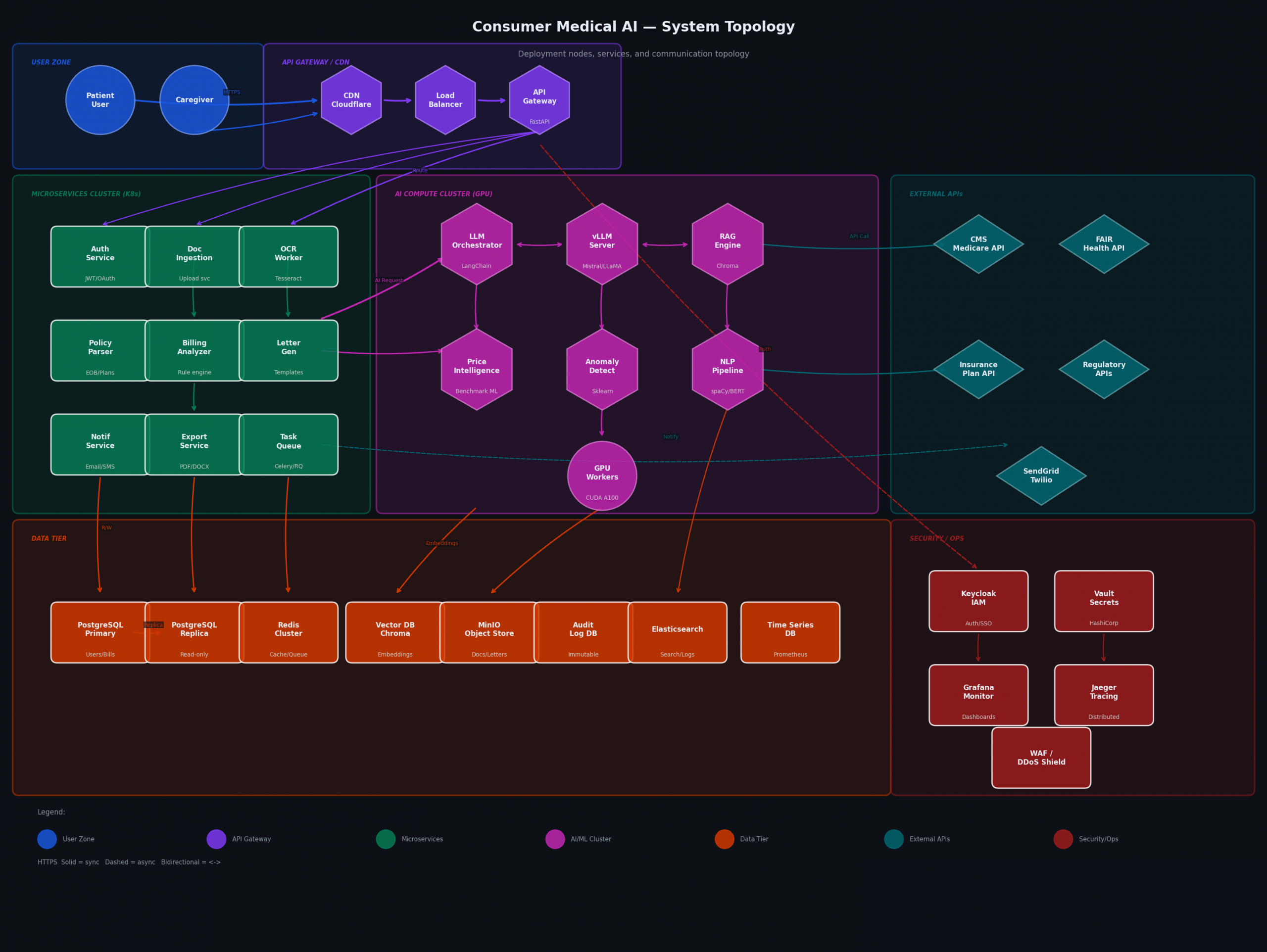The image size is (1267, 952).
Task: Click the Elasticsearch data node
Action: click(677, 632)
